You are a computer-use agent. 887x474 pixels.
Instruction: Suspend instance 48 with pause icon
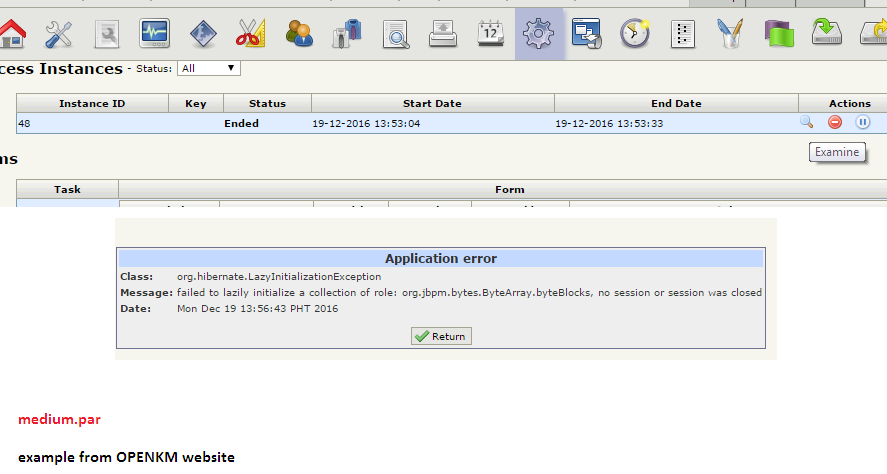862,123
